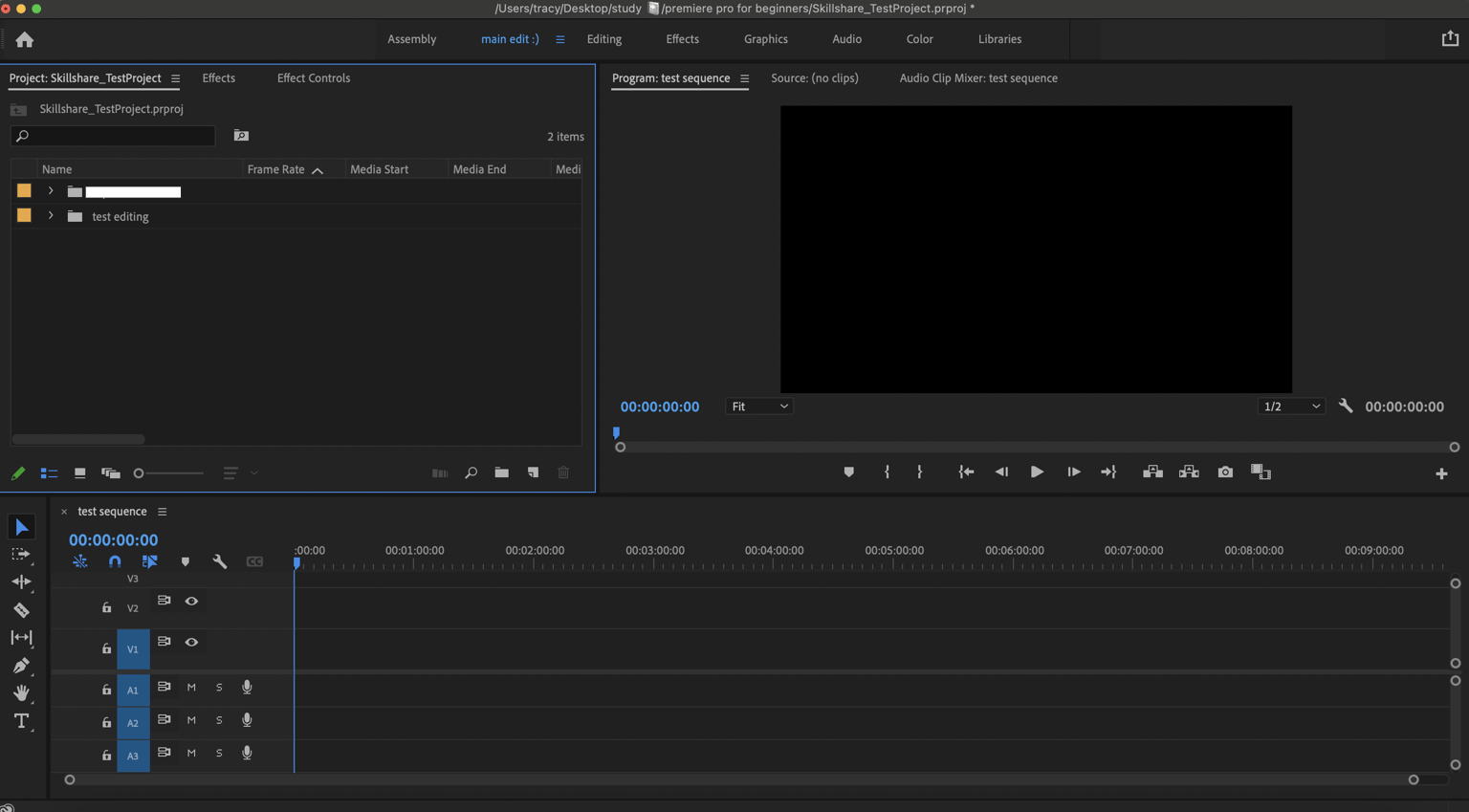The height and width of the screenshot is (812, 1469).
Task: Go to the Home screen icon
Action: pyautogui.click(x=25, y=39)
